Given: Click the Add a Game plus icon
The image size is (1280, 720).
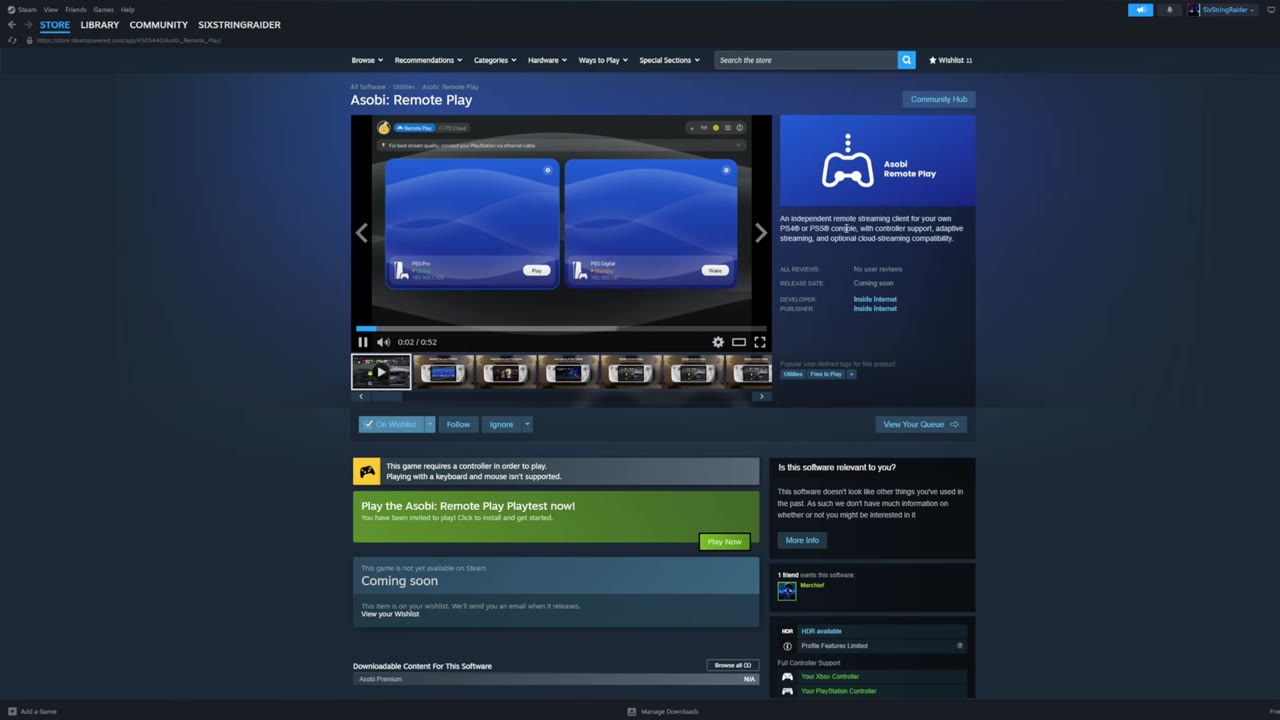Looking at the screenshot, I should coord(12,712).
